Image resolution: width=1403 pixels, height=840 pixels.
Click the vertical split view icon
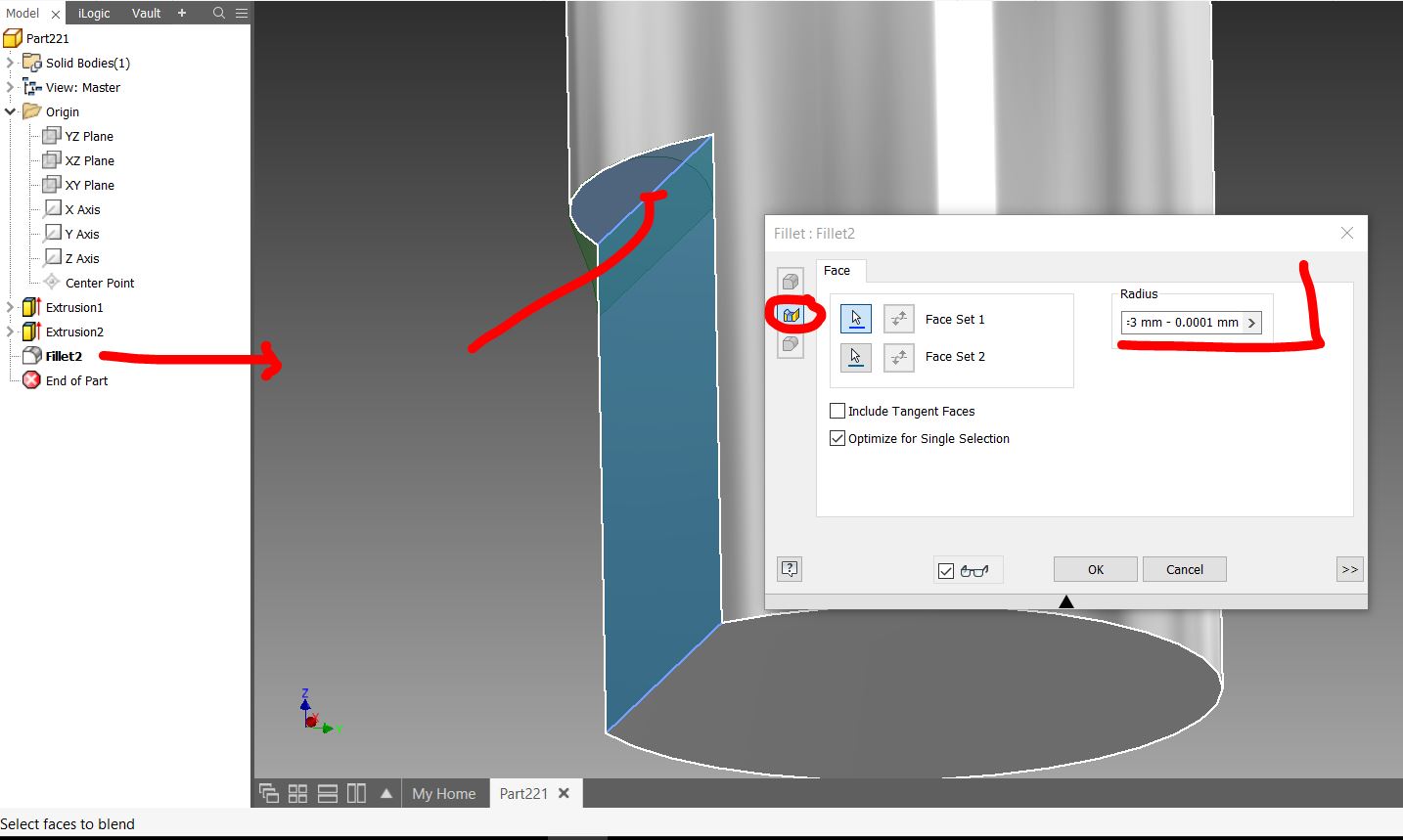point(356,793)
